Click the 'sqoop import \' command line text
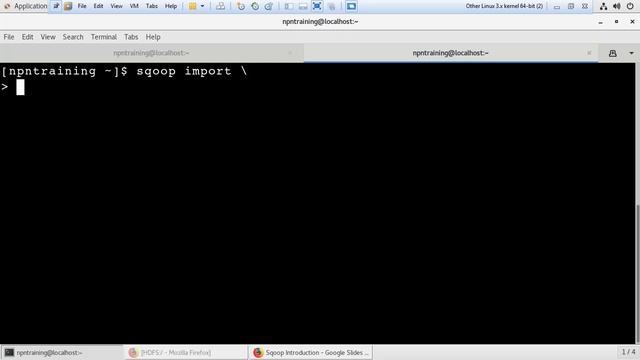 tap(192, 71)
